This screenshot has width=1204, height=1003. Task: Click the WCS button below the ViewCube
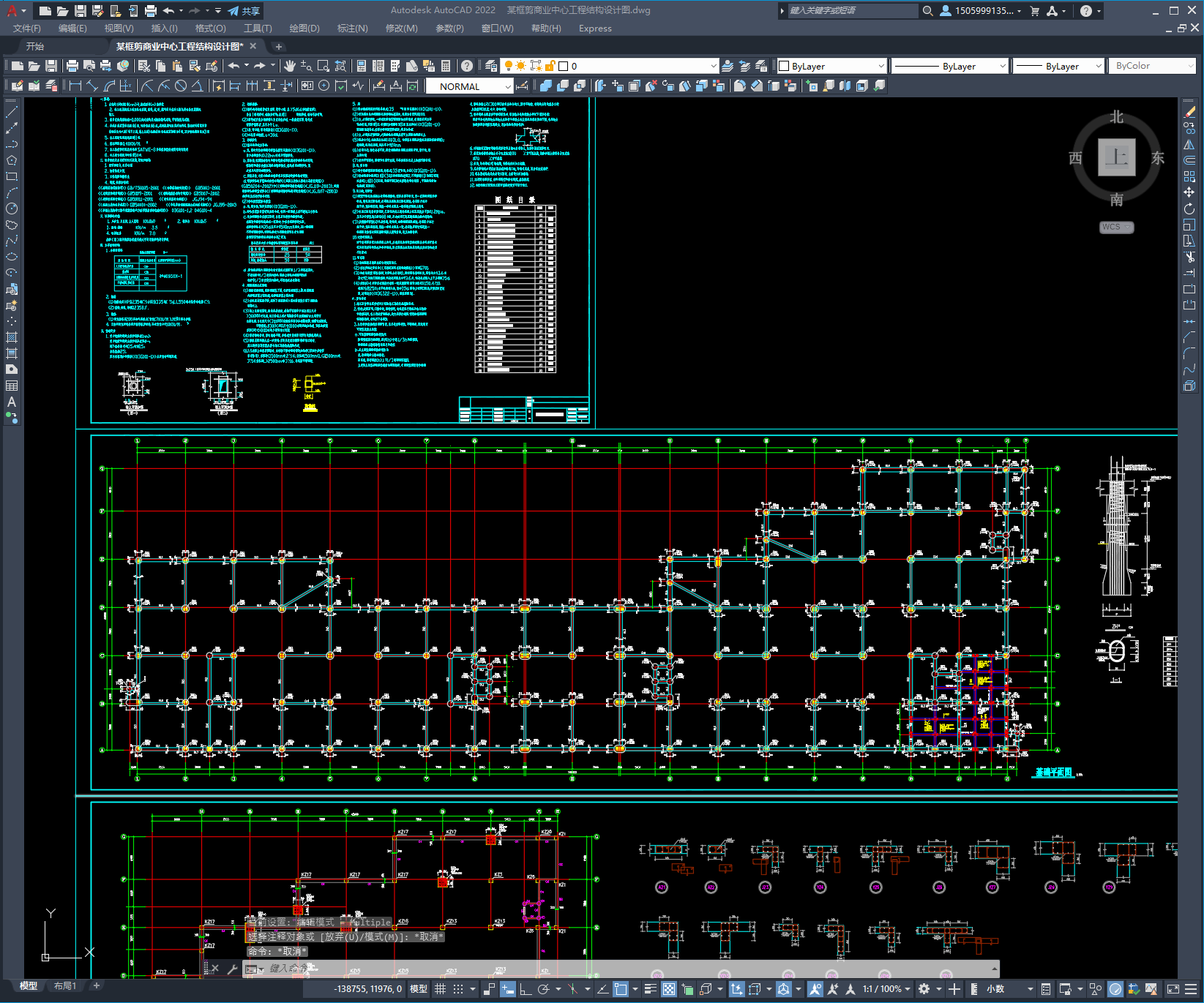coord(1115,227)
